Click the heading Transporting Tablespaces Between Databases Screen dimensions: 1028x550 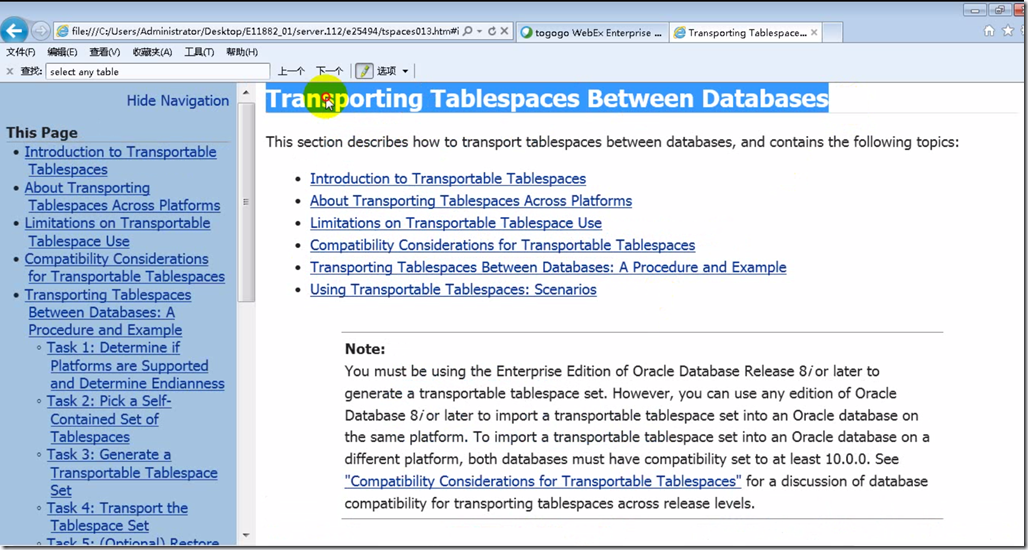point(547,99)
